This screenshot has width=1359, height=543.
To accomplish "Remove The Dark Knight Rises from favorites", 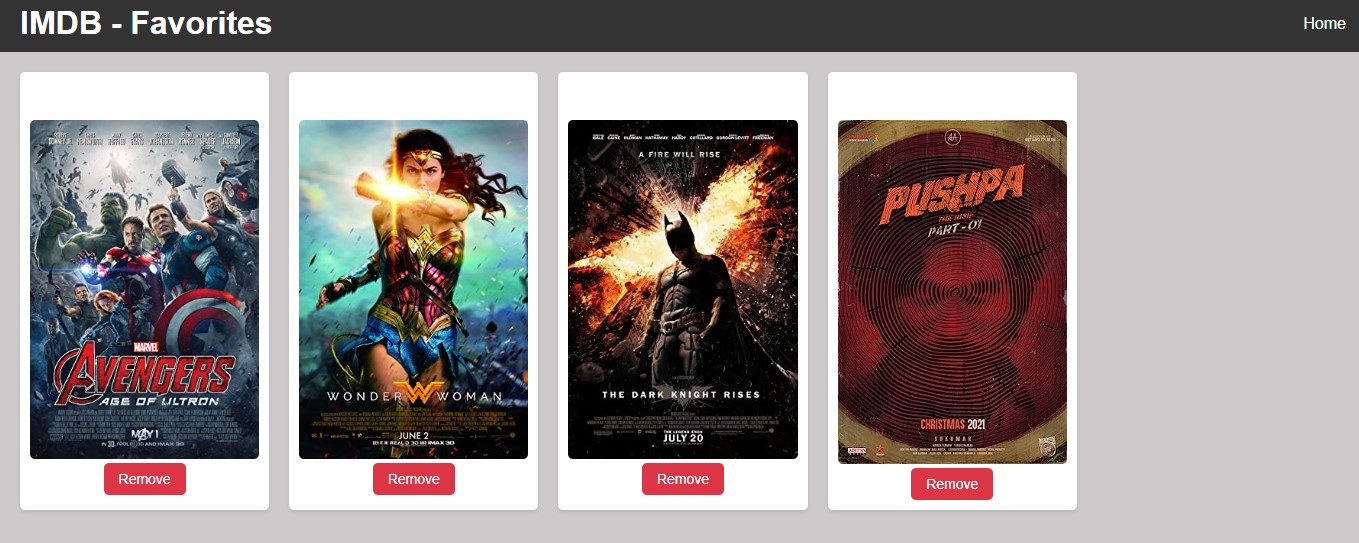I will click(x=682, y=479).
